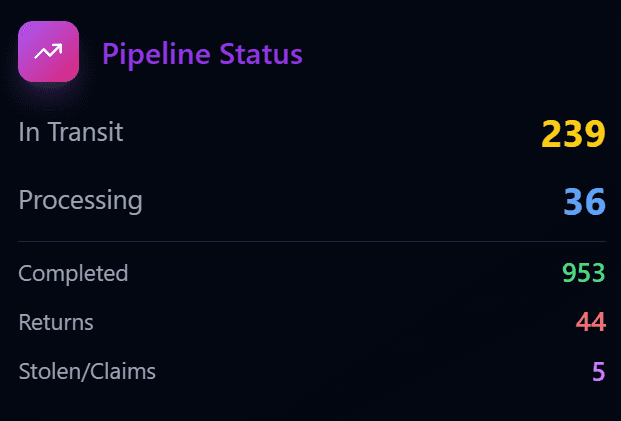This screenshot has height=421, width=621.
Task: Select the red 44 Returns count
Action: [x=591, y=323]
